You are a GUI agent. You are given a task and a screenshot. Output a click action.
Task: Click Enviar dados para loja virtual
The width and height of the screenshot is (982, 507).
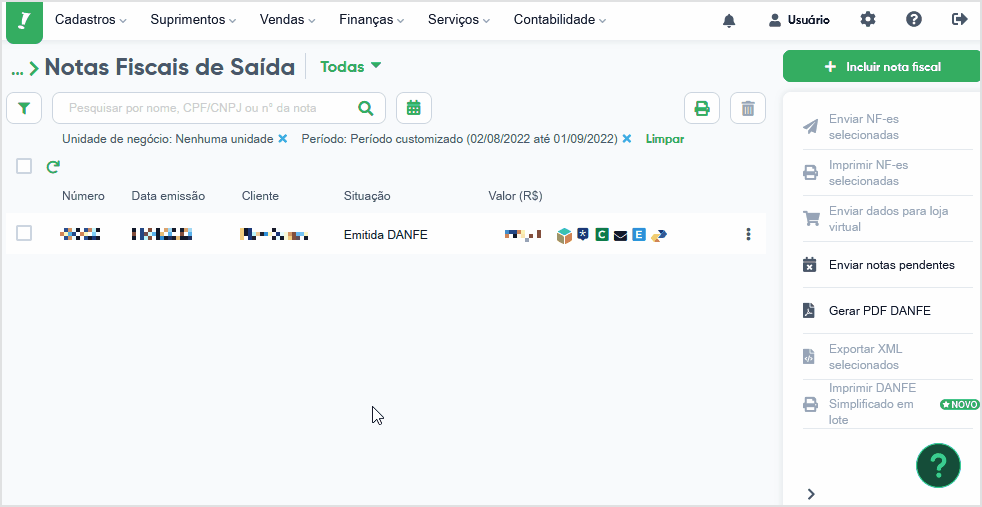[x=887, y=218]
